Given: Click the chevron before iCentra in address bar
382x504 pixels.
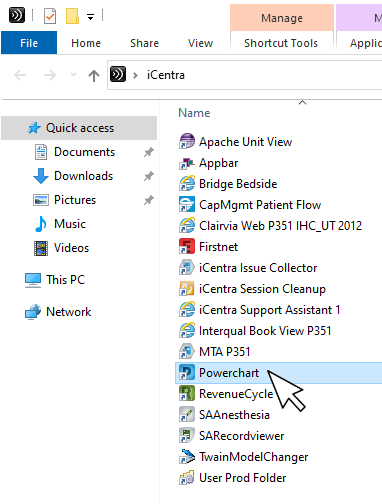Looking at the screenshot, I should tap(135, 75).
